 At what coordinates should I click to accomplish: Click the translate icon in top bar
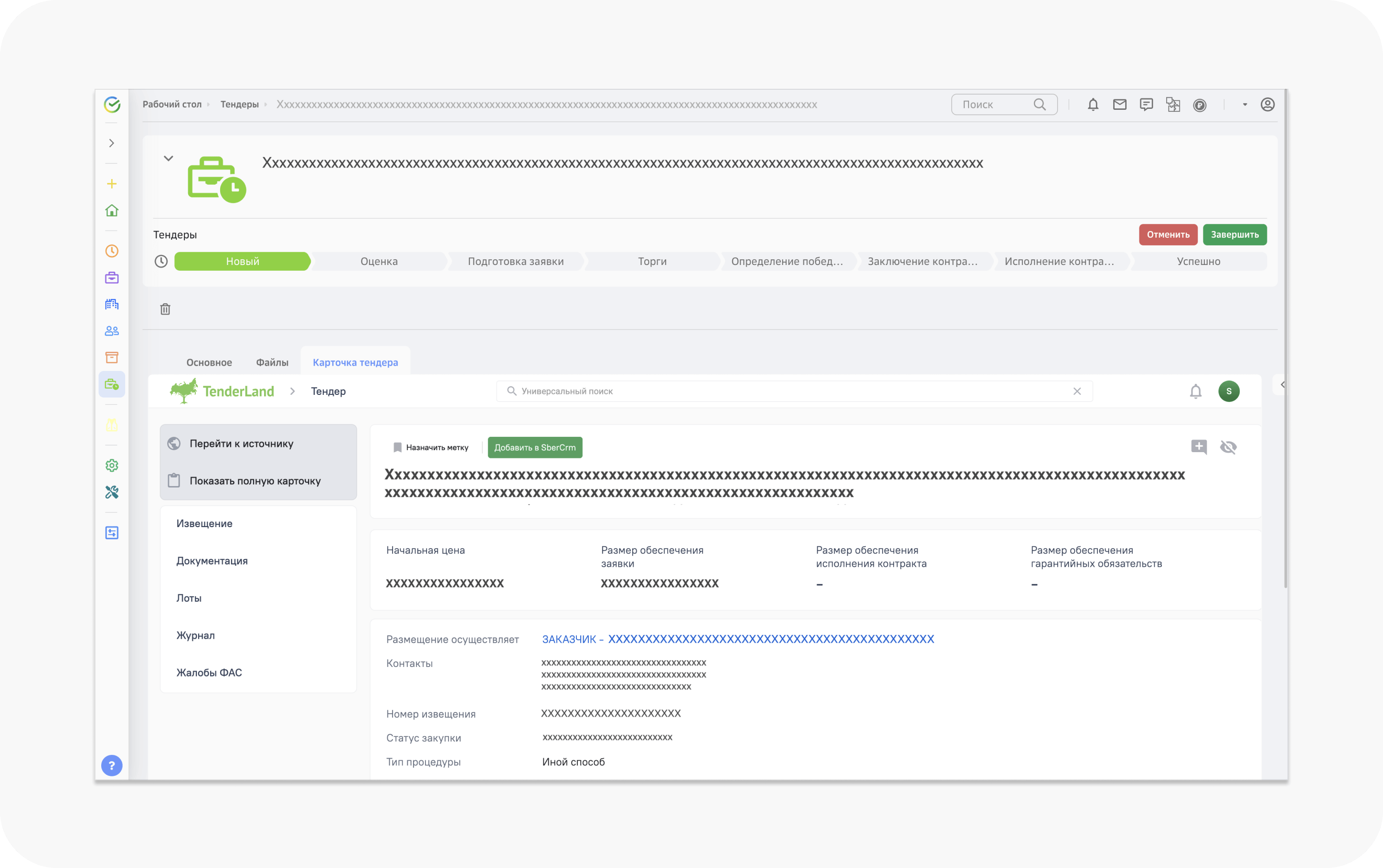point(1173,105)
